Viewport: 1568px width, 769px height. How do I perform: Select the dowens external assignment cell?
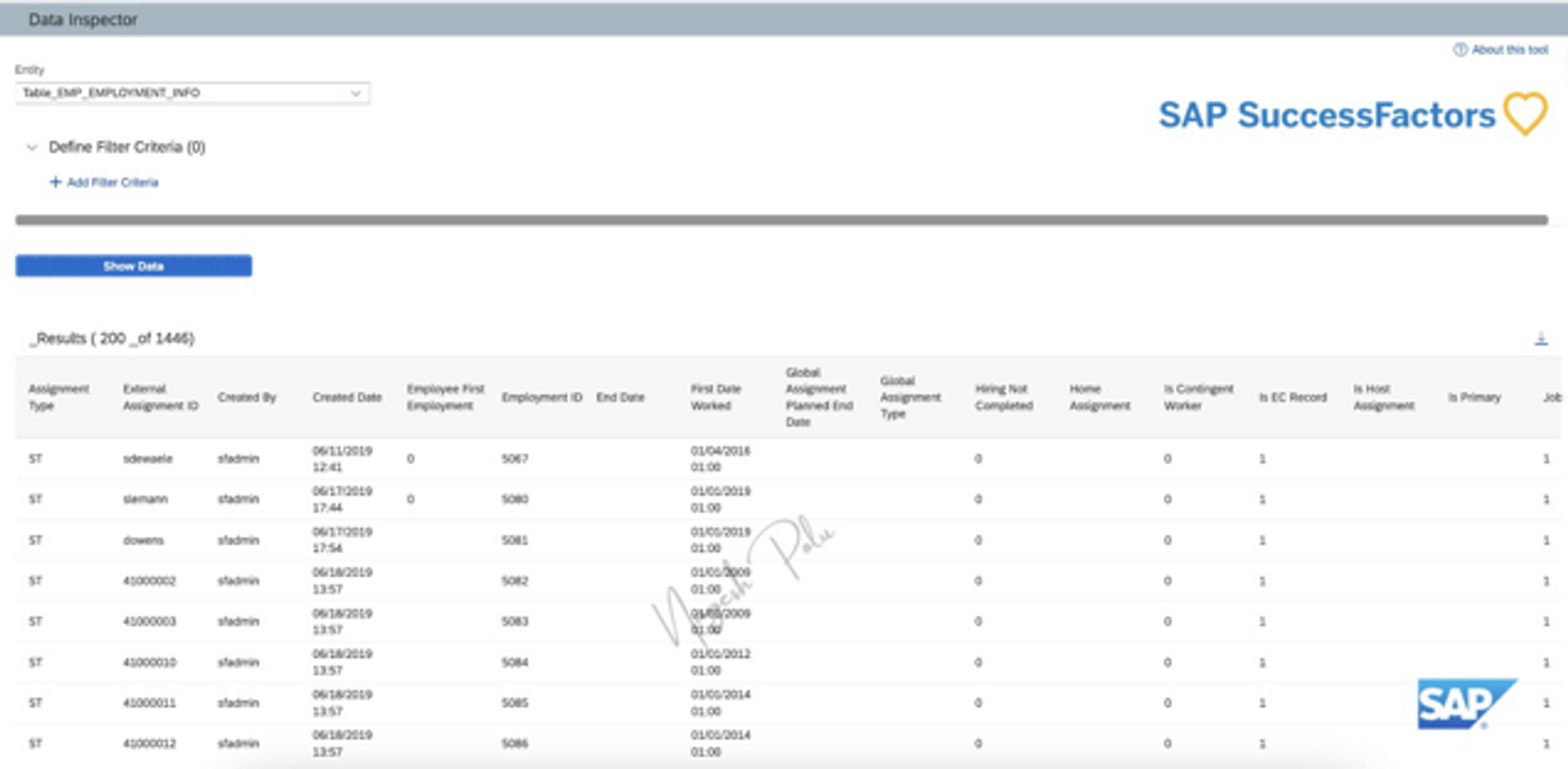[x=143, y=540]
